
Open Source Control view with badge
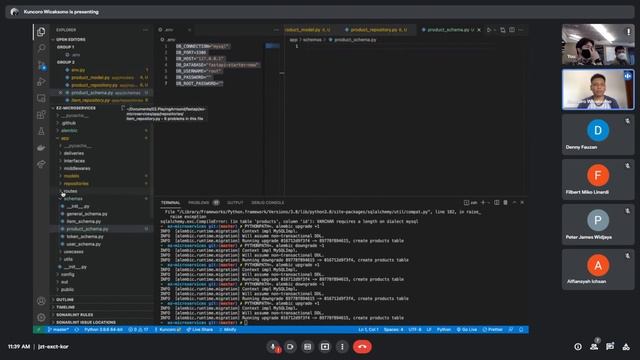(41, 65)
